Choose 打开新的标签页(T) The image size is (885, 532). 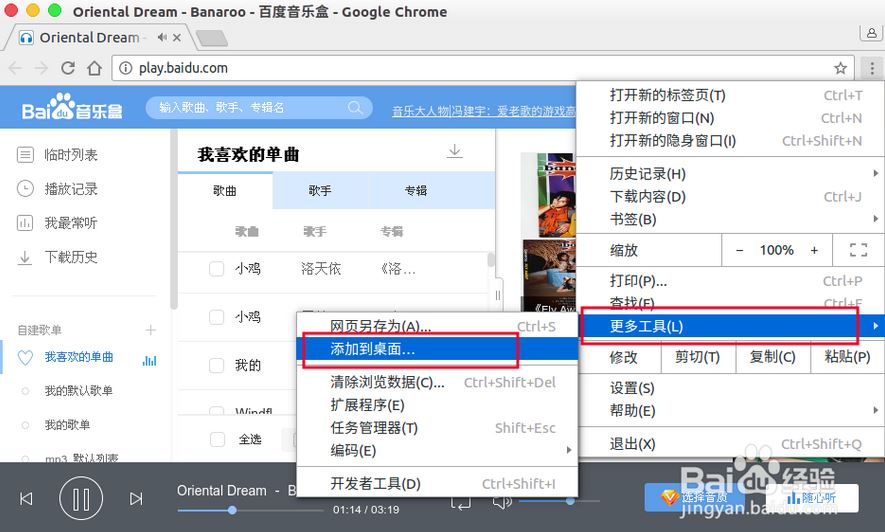point(729,95)
